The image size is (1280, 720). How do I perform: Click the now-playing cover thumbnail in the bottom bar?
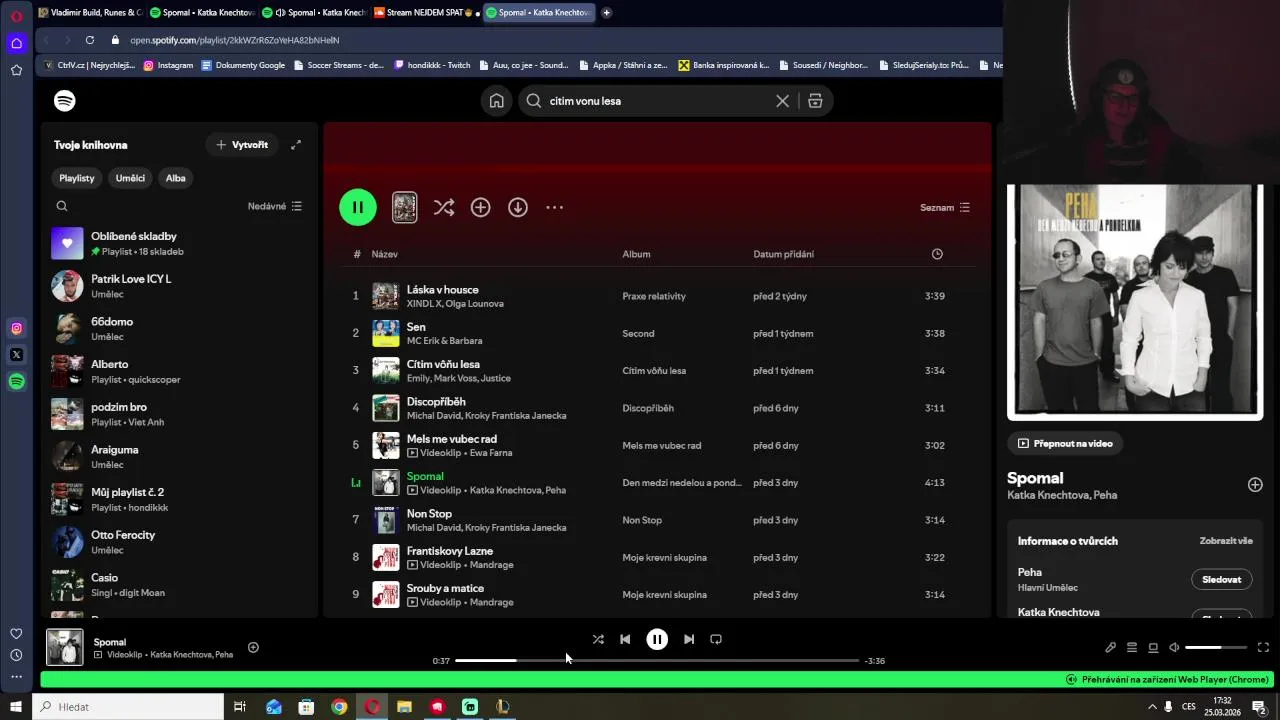65,647
